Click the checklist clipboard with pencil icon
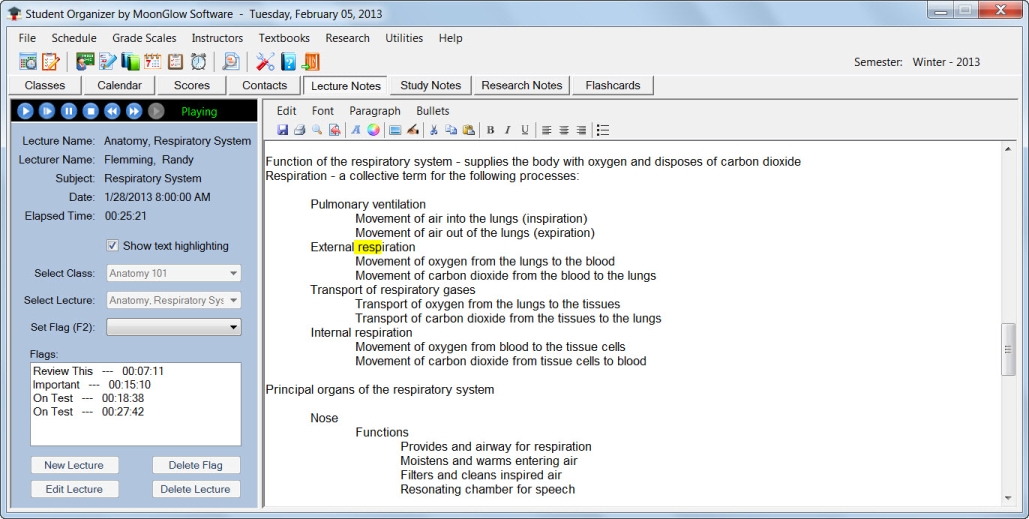1029x519 pixels. (x=51, y=62)
